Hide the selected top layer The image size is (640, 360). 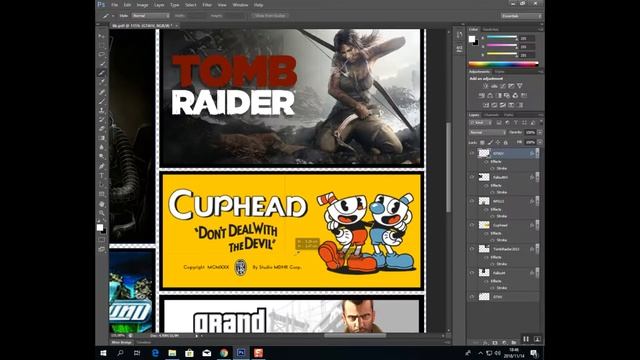pos(472,153)
